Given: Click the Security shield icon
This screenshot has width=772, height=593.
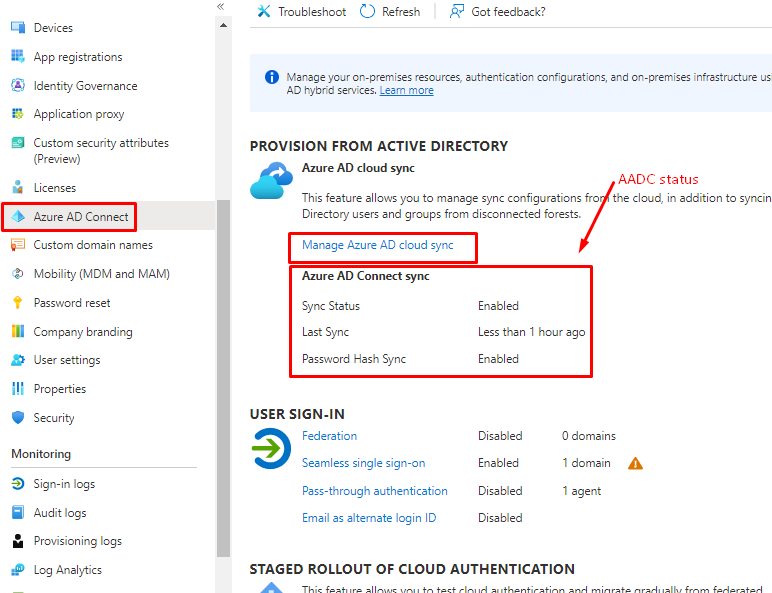Looking at the screenshot, I should click(17, 418).
